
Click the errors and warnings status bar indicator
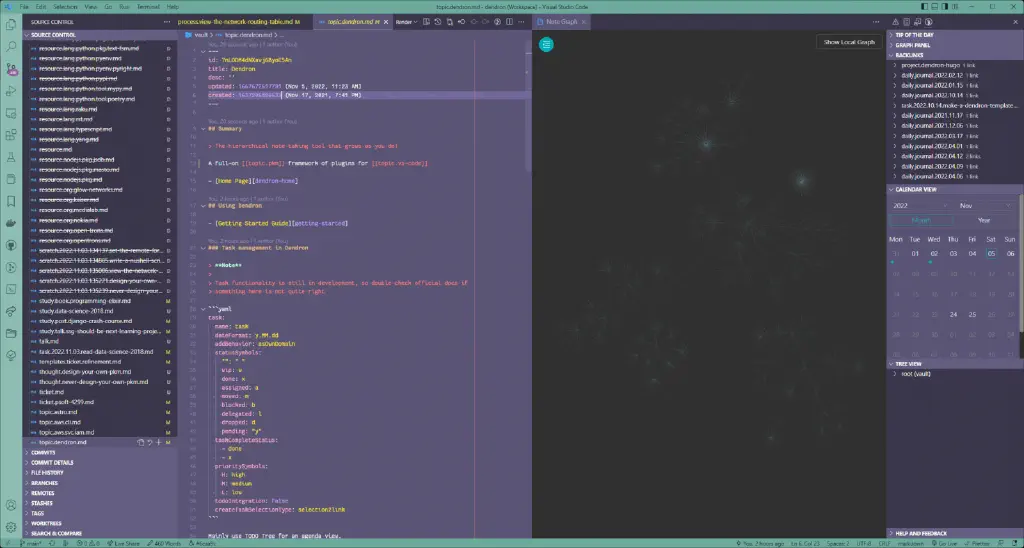point(88,543)
